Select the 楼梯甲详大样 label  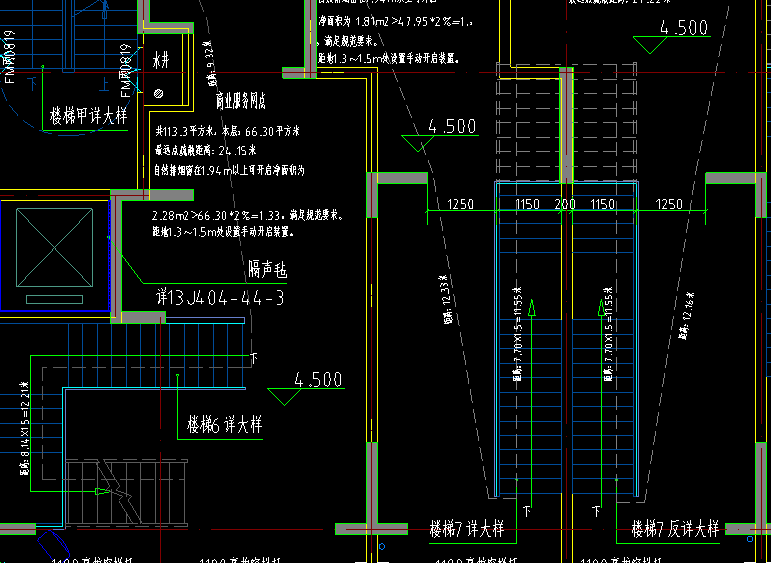tap(89, 117)
